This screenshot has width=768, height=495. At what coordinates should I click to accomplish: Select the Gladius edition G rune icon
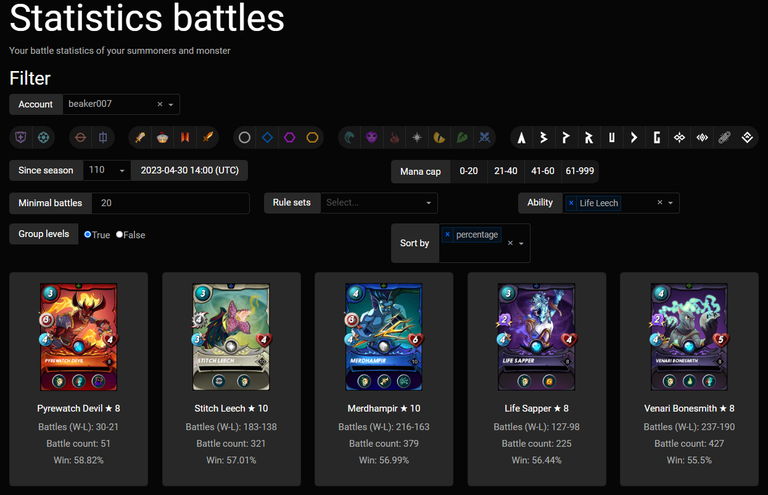click(657, 138)
